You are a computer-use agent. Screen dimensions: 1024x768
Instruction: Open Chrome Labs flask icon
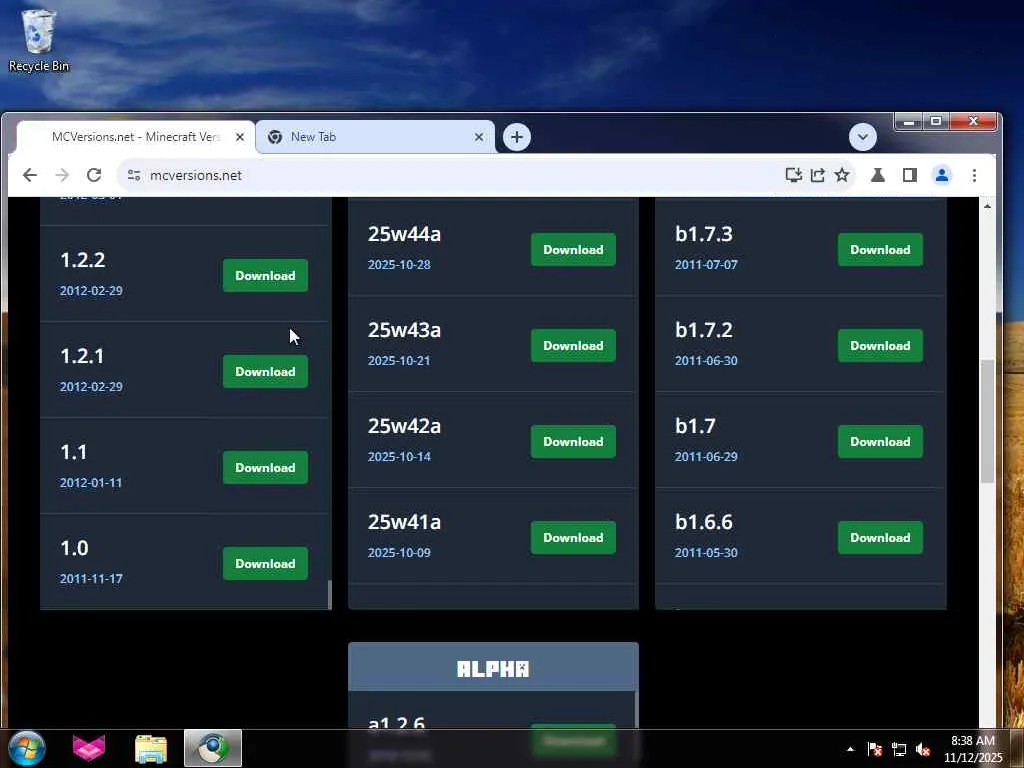coord(878,175)
